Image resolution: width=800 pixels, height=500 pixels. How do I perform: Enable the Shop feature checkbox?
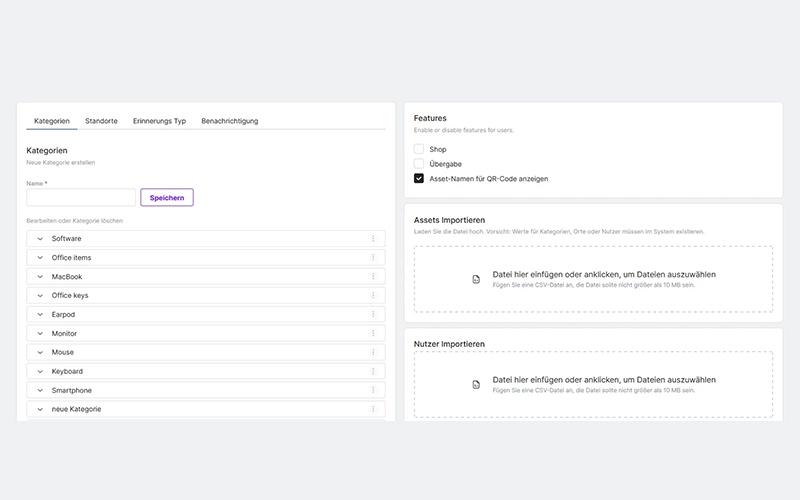[419, 149]
